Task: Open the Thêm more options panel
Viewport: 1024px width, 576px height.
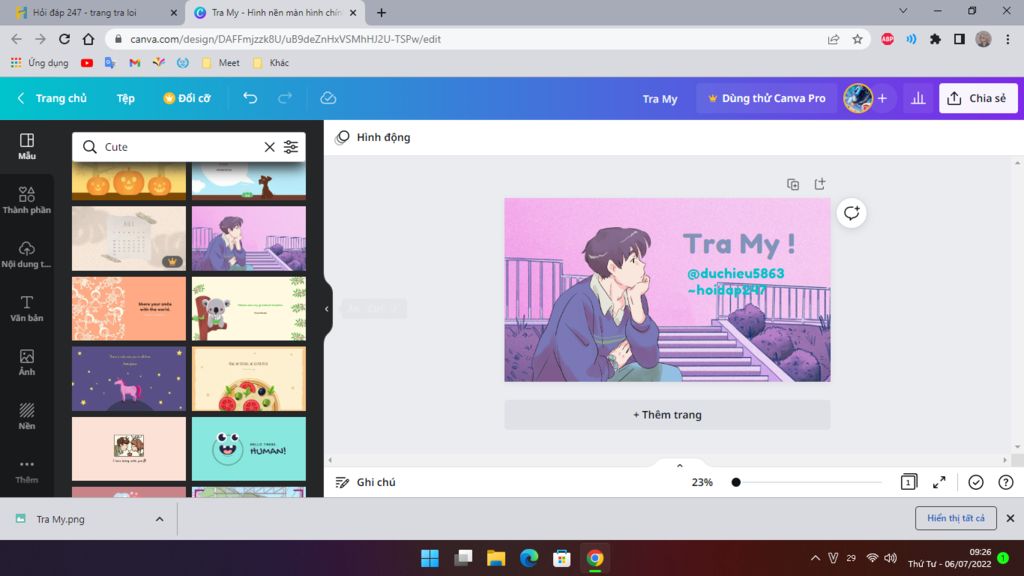Action: click(x=27, y=470)
